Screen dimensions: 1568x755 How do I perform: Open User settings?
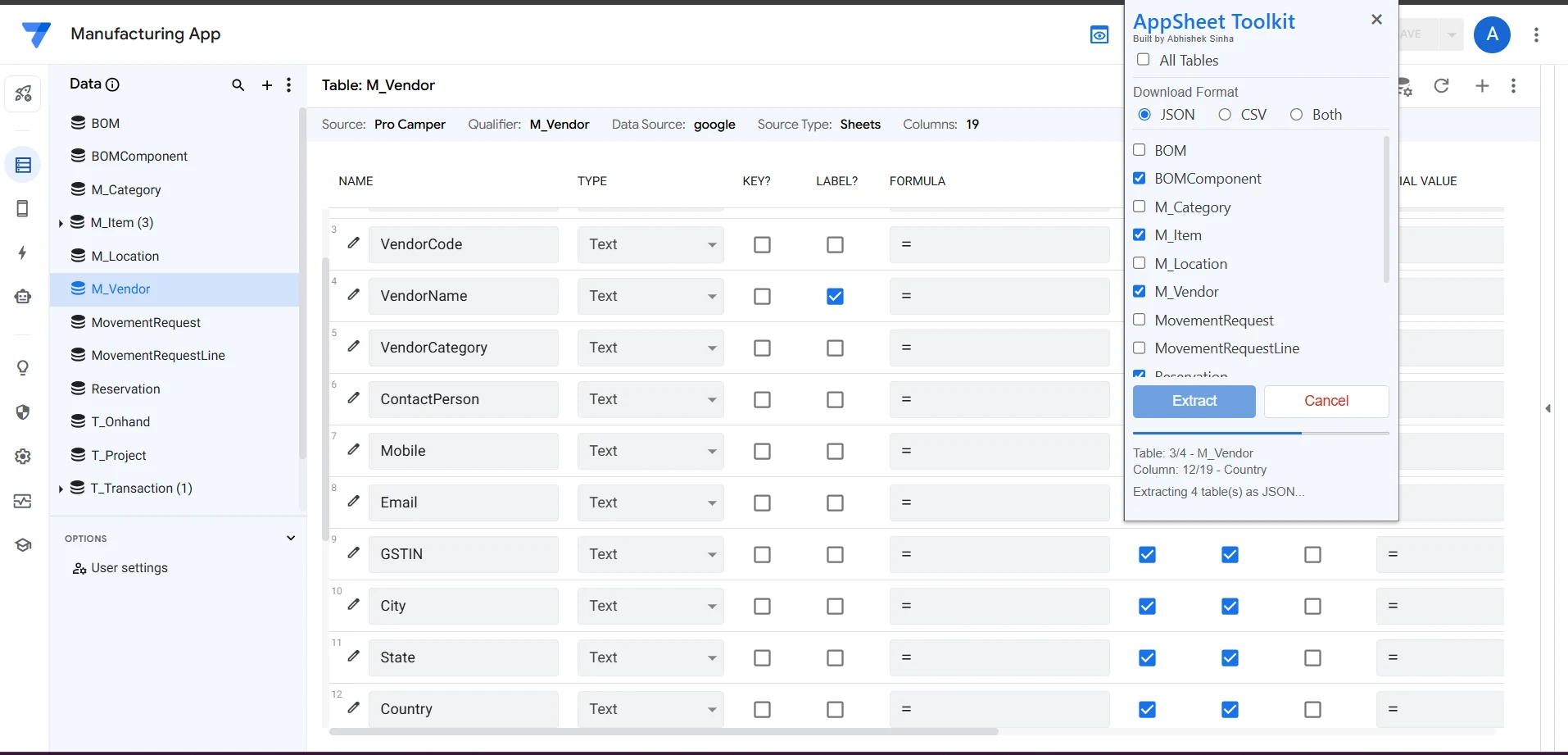pos(120,568)
